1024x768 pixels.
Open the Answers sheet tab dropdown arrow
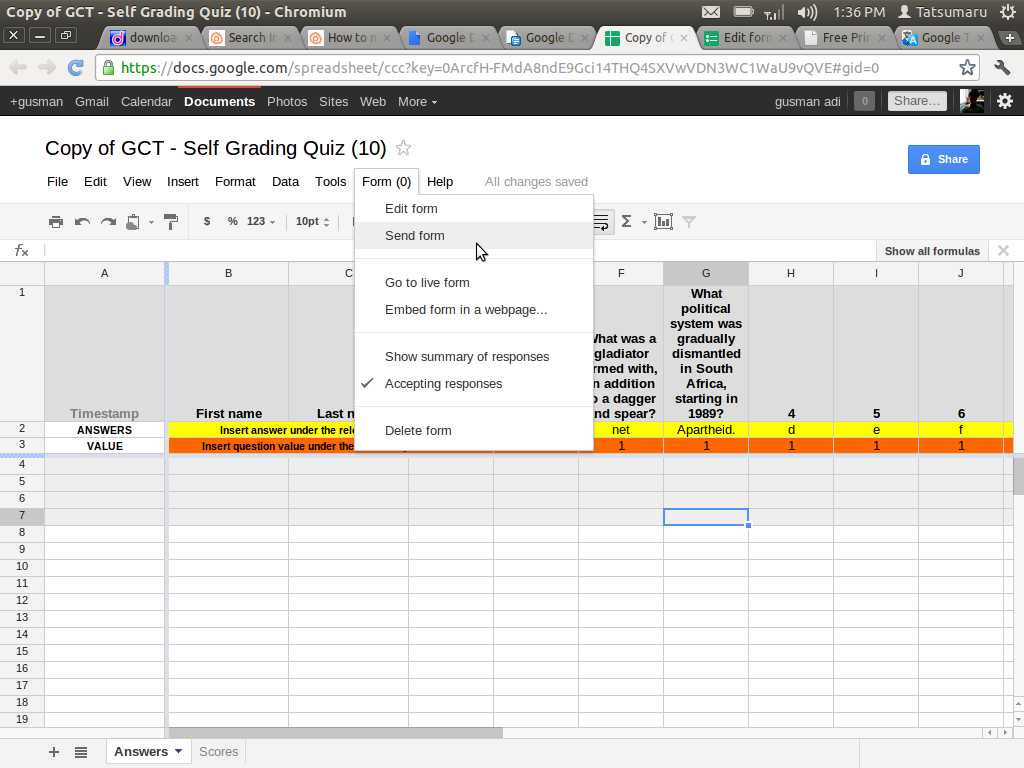pos(178,752)
